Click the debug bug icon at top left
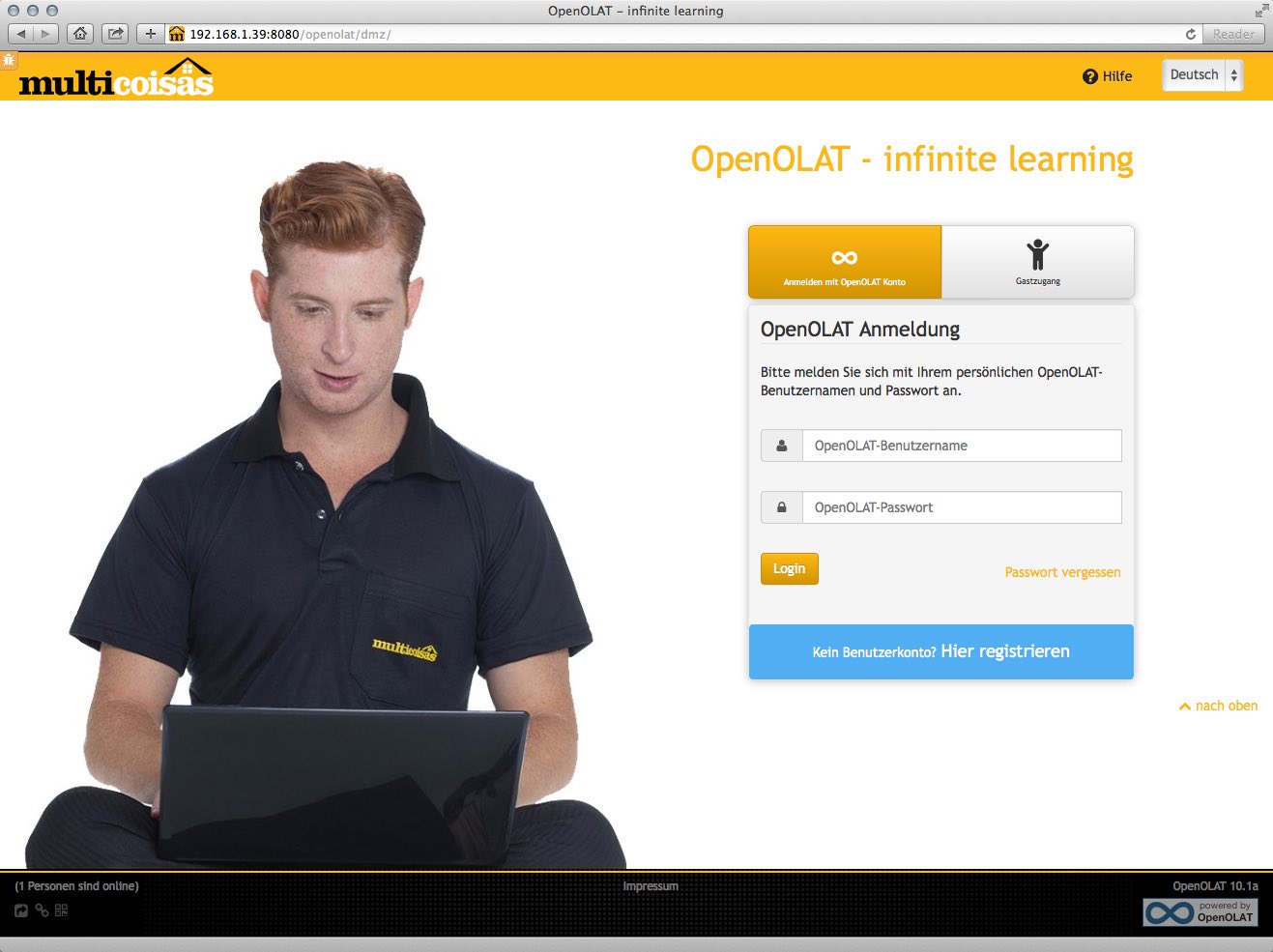 (x=9, y=60)
